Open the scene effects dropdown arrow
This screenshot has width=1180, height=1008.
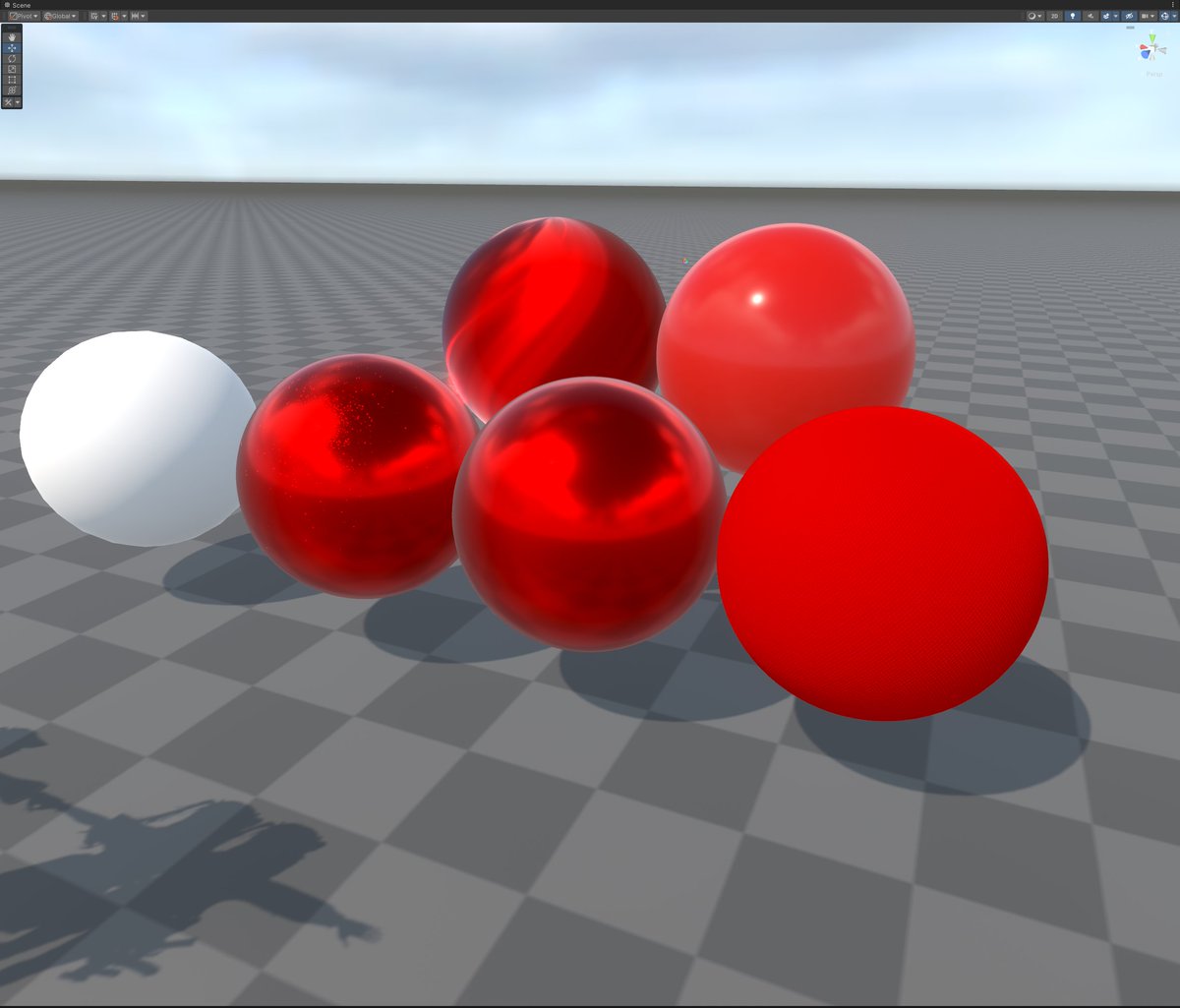pos(1116,16)
